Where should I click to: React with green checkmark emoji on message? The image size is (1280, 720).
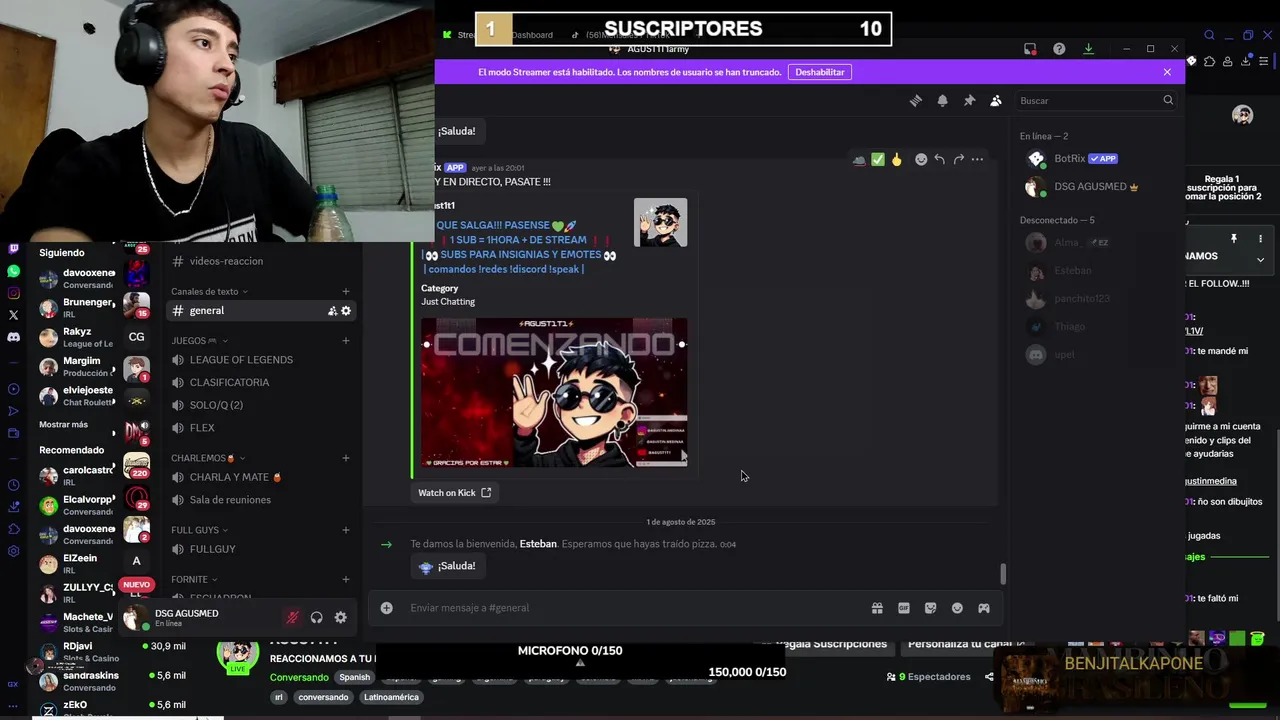point(877,159)
